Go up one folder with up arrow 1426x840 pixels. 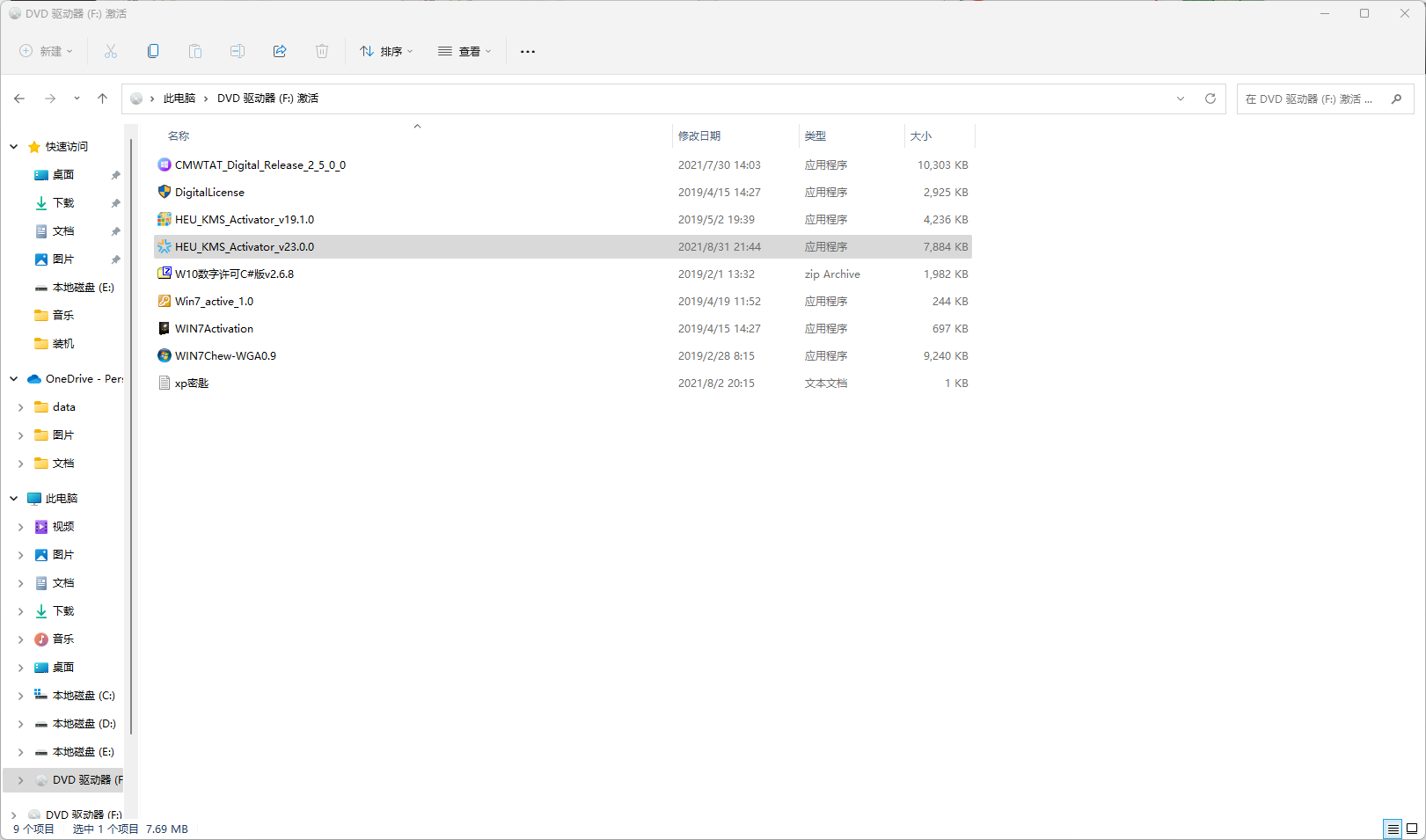click(x=103, y=99)
